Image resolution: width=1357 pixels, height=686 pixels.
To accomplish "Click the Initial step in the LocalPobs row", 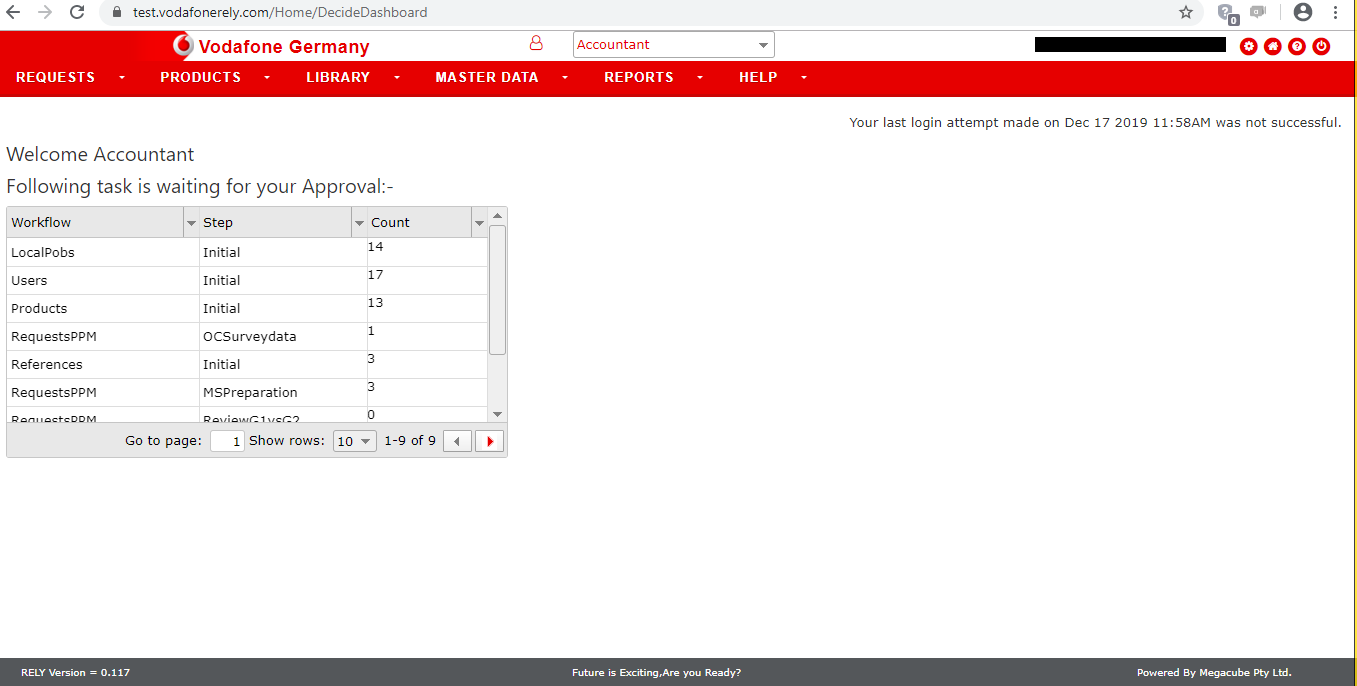I will [x=222, y=253].
